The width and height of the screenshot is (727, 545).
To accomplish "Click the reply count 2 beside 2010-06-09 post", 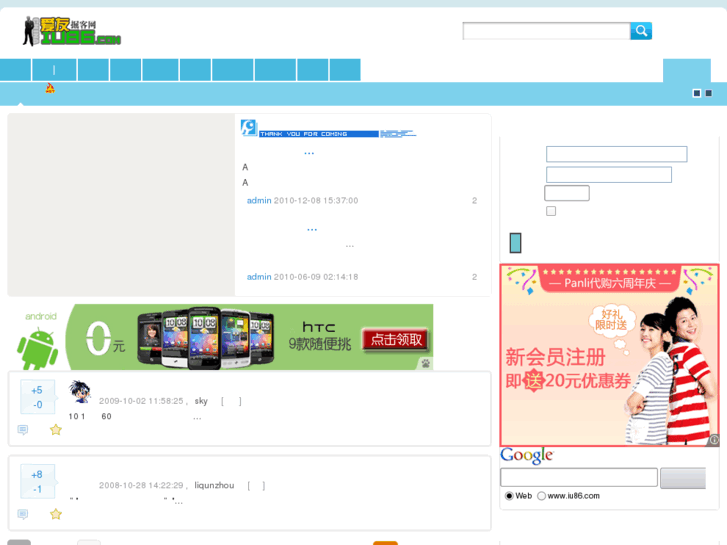I will (x=474, y=276).
